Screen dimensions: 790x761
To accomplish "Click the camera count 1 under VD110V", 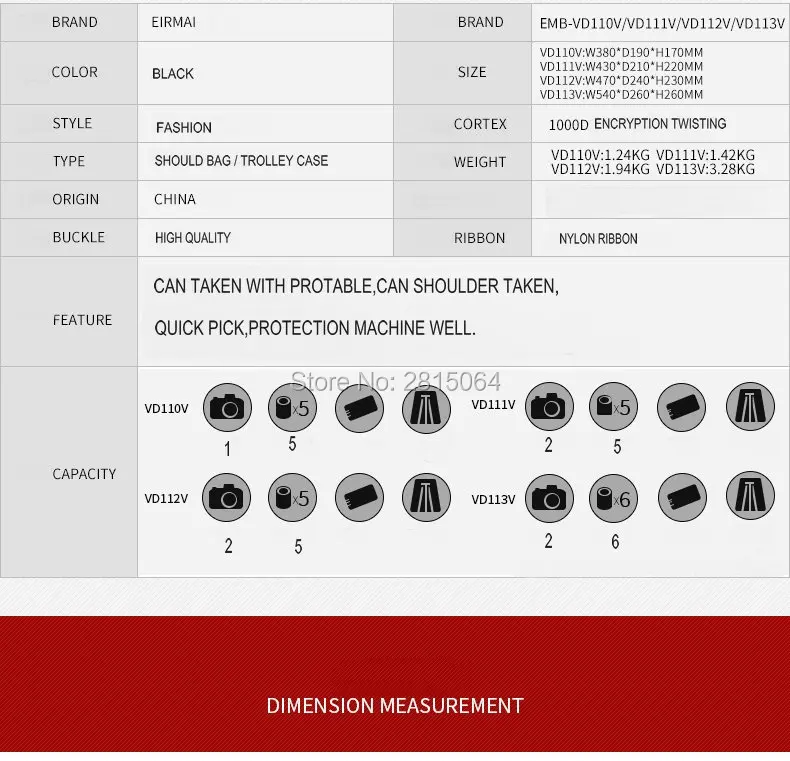I will 228,449.
